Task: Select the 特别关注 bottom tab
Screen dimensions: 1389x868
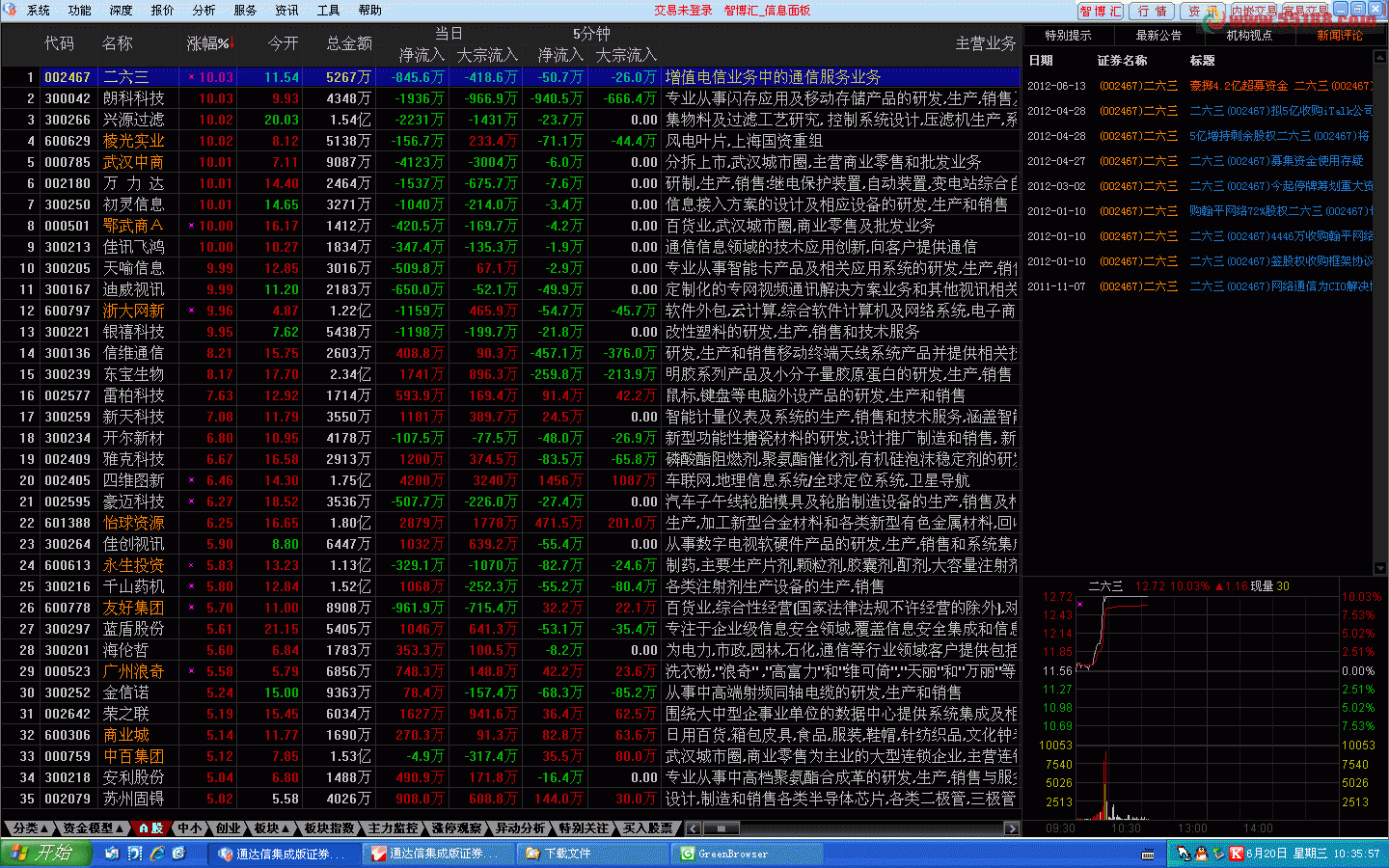Action: point(585,828)
